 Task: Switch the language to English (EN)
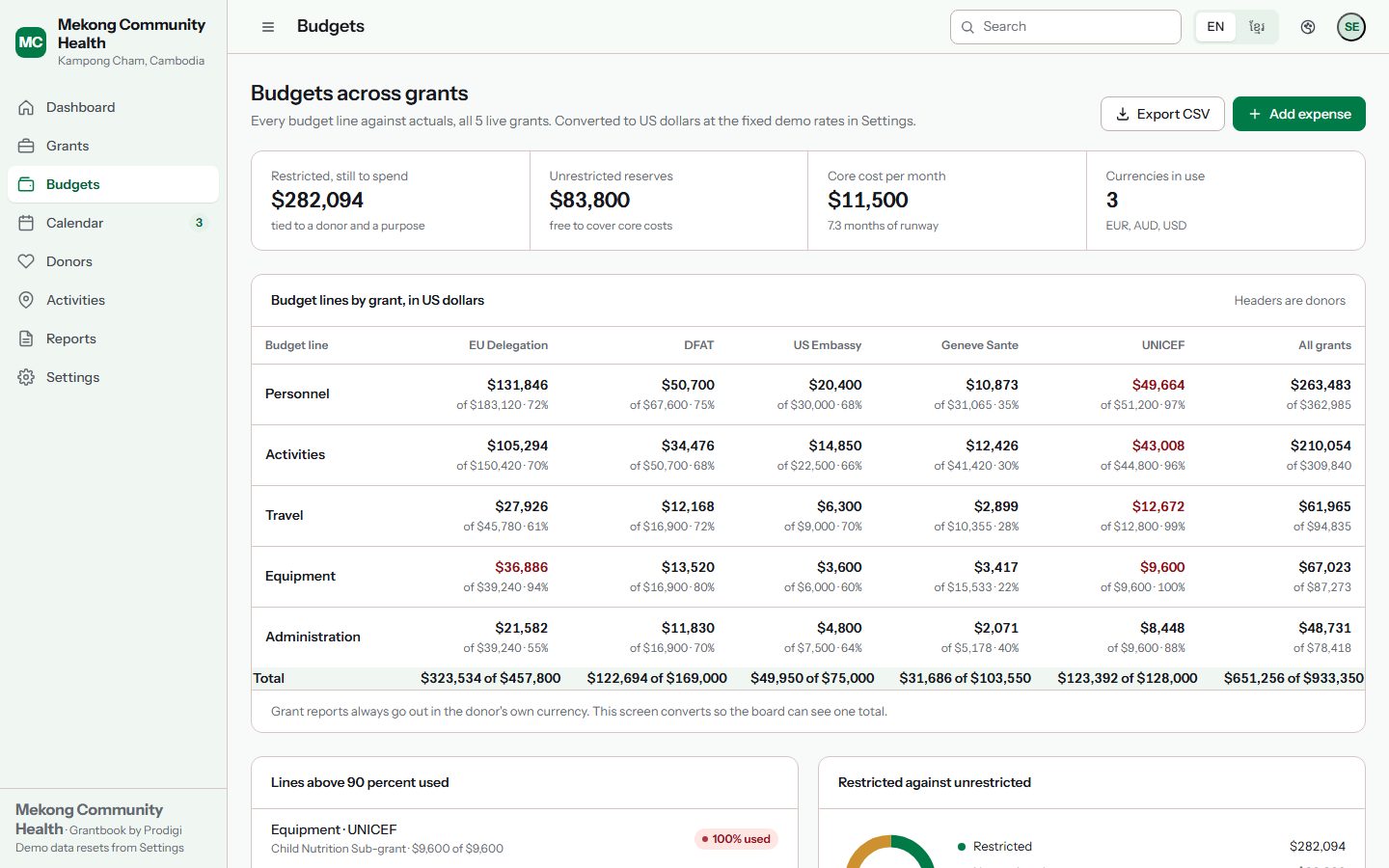click(x=1215, y=27)
